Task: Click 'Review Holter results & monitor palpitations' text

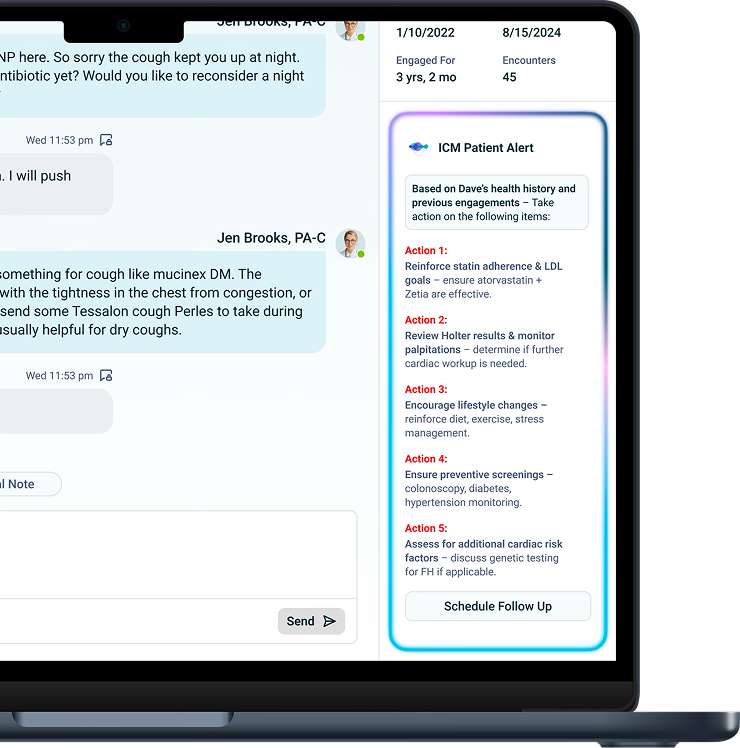Action: (x=479, y=343)
